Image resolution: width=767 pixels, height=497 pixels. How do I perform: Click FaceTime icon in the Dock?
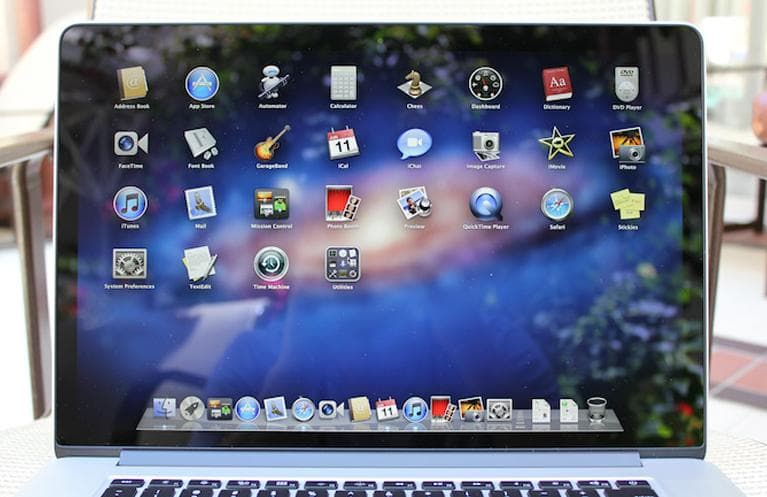click(331, 409)
